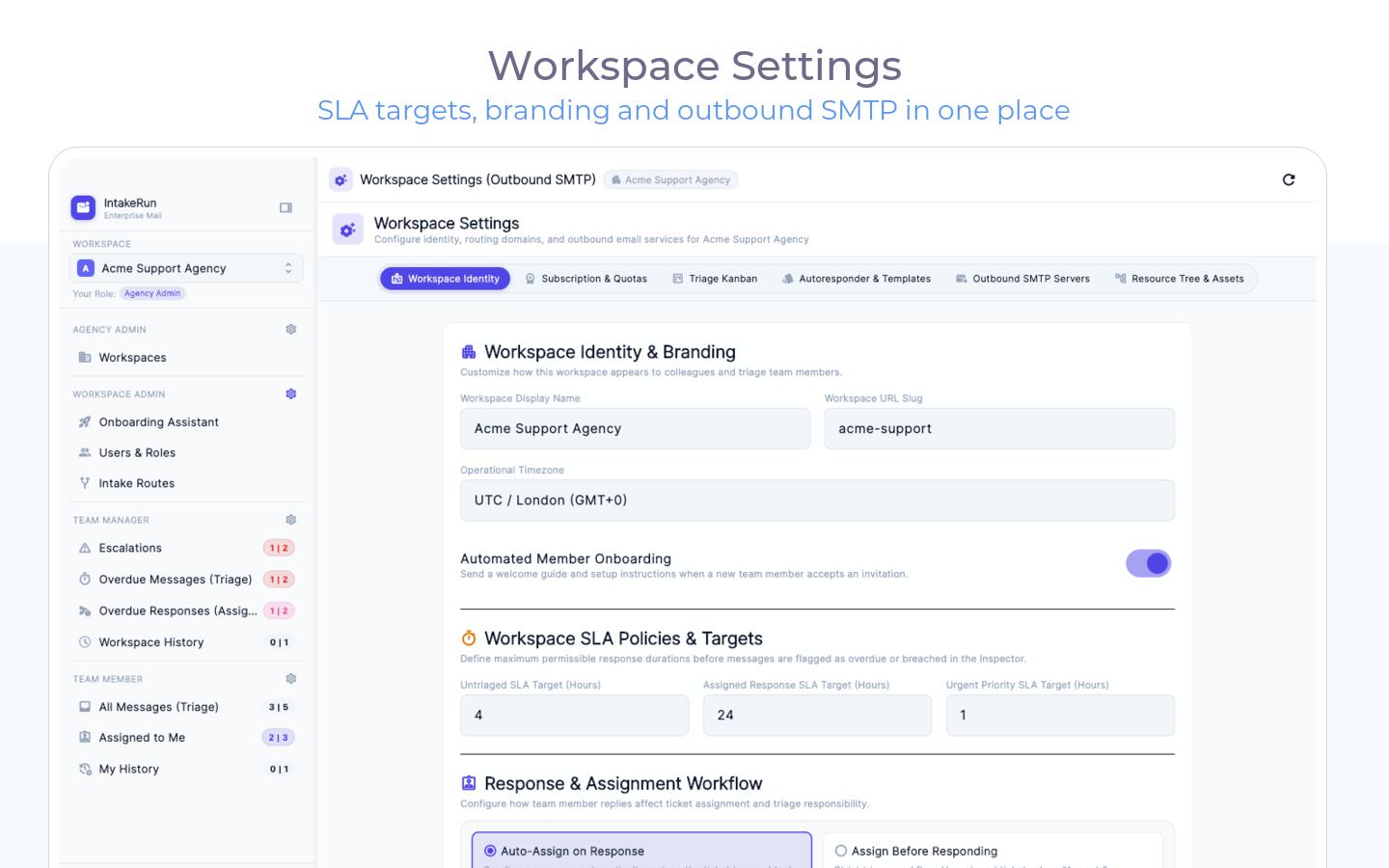
Task: Click the Escalations count badge 1|2
Action: coord(279,548)
